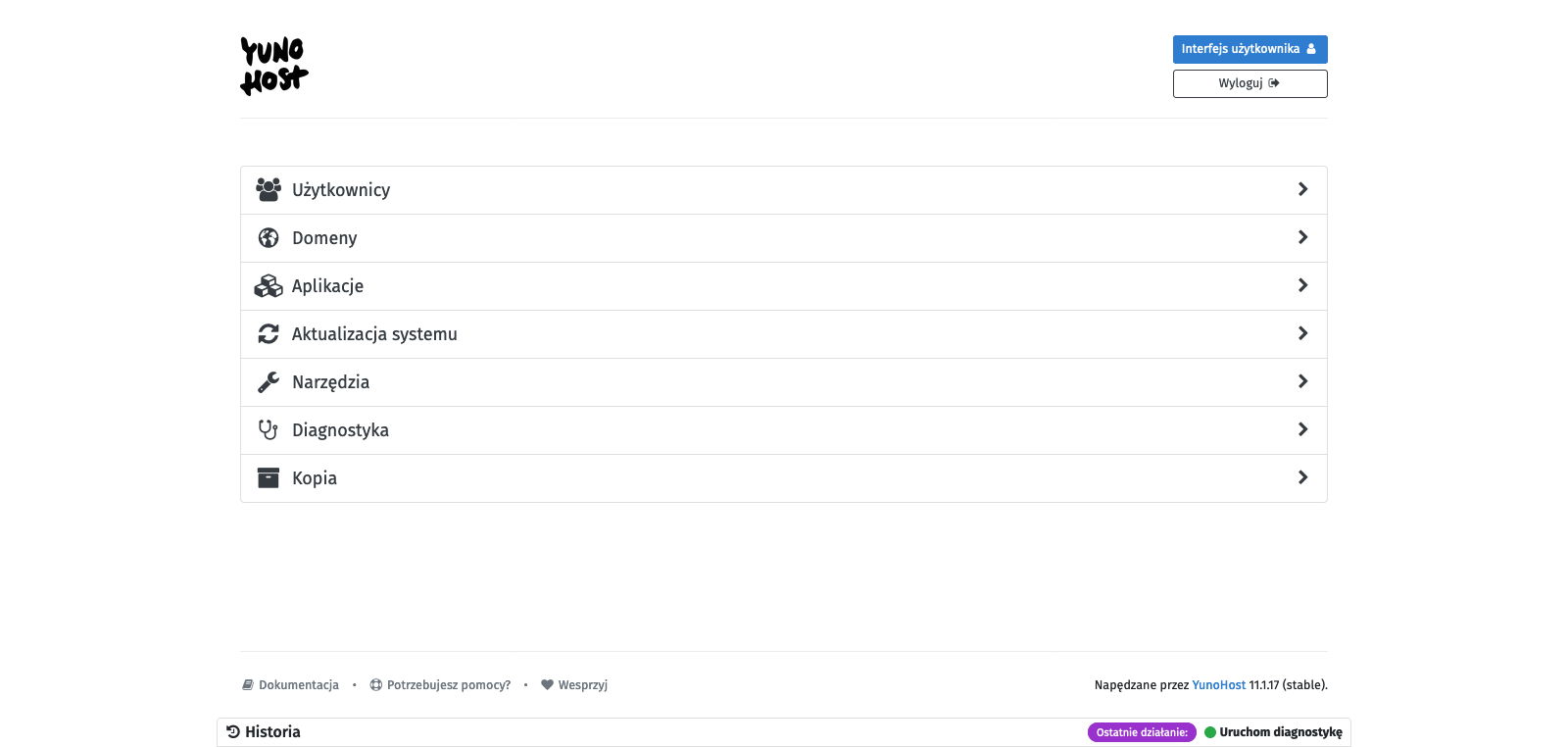Open the Aplikacje menu entry
The height and width of the screenshot is (747, 1568).
[327, 286]
